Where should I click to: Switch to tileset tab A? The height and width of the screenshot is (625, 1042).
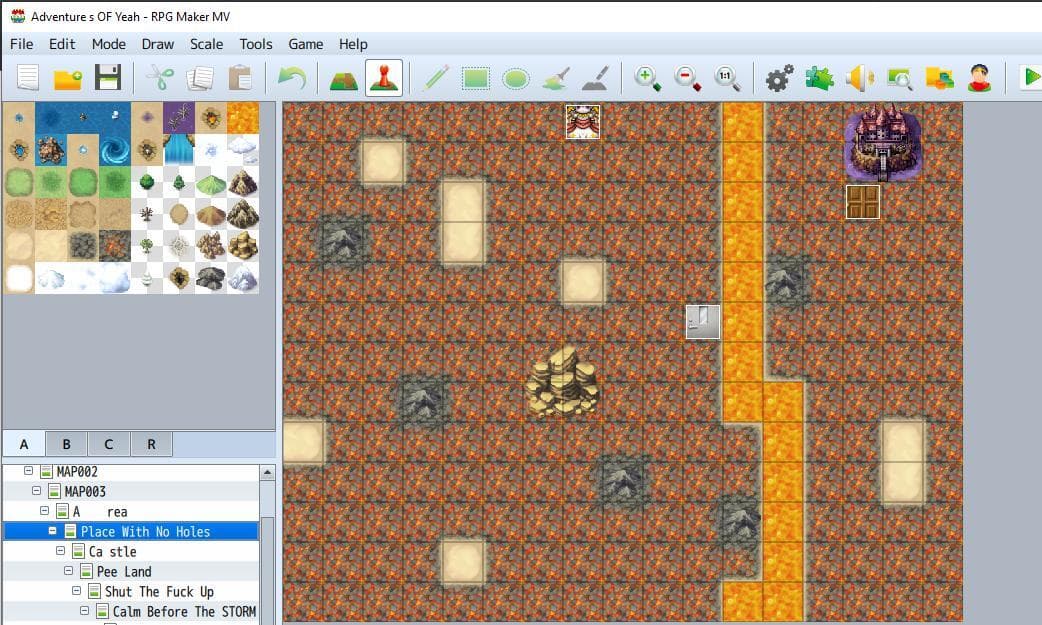24,444
